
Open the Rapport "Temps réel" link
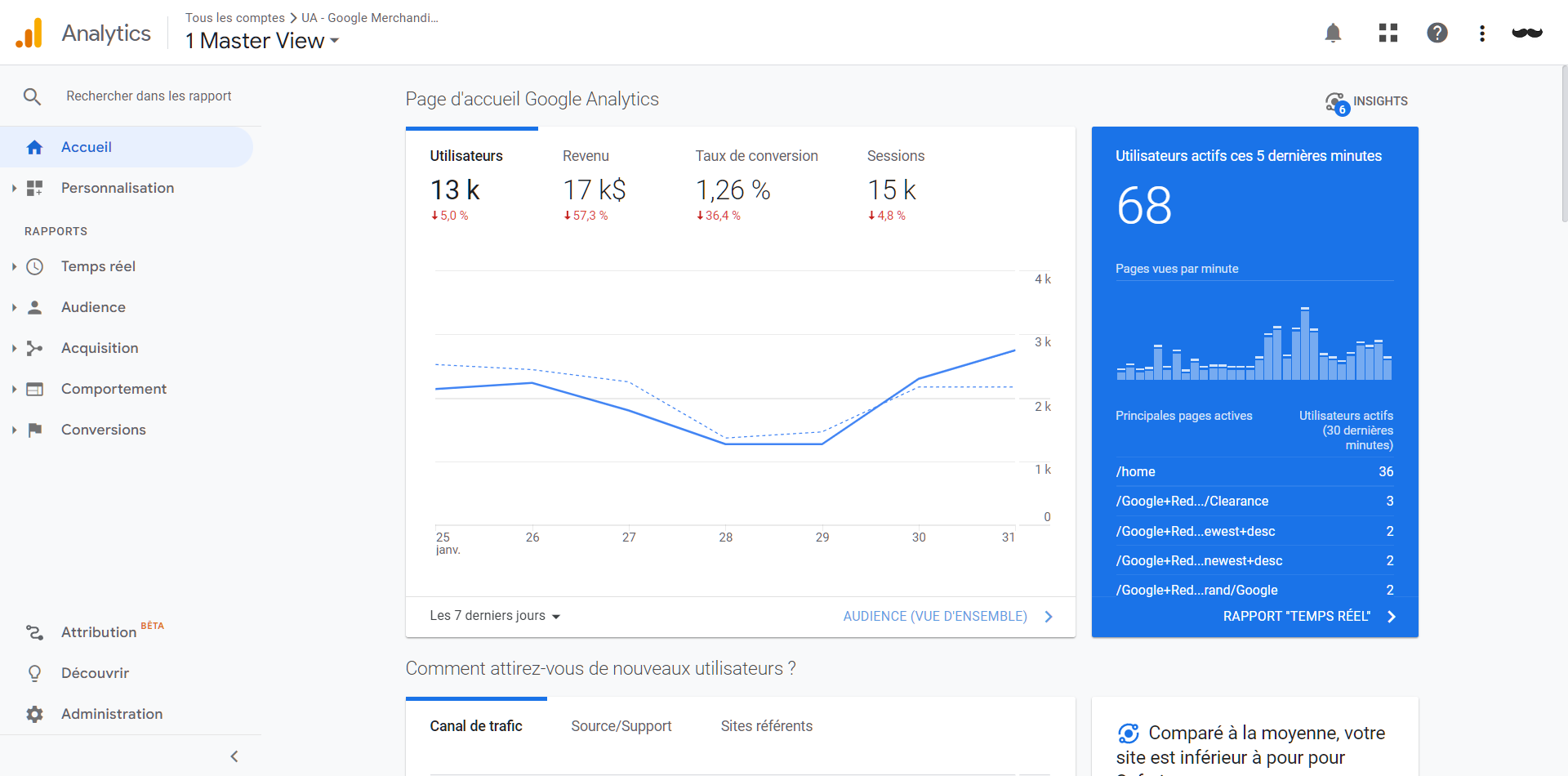[x=1310, y=617]
